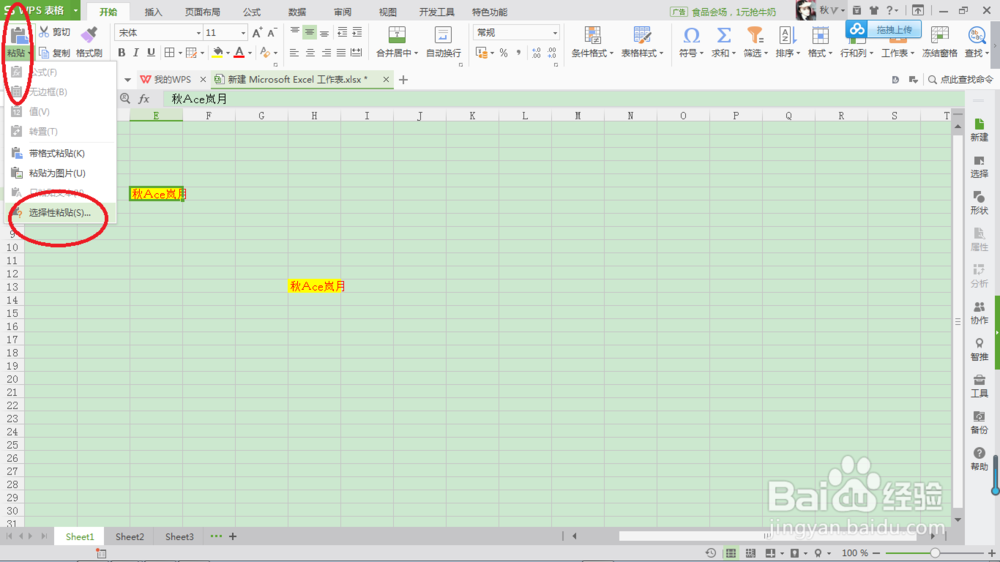This screenshot has height=562, width=1000.
Task: Open a new document tab with plus
Action: click(403, 80)
